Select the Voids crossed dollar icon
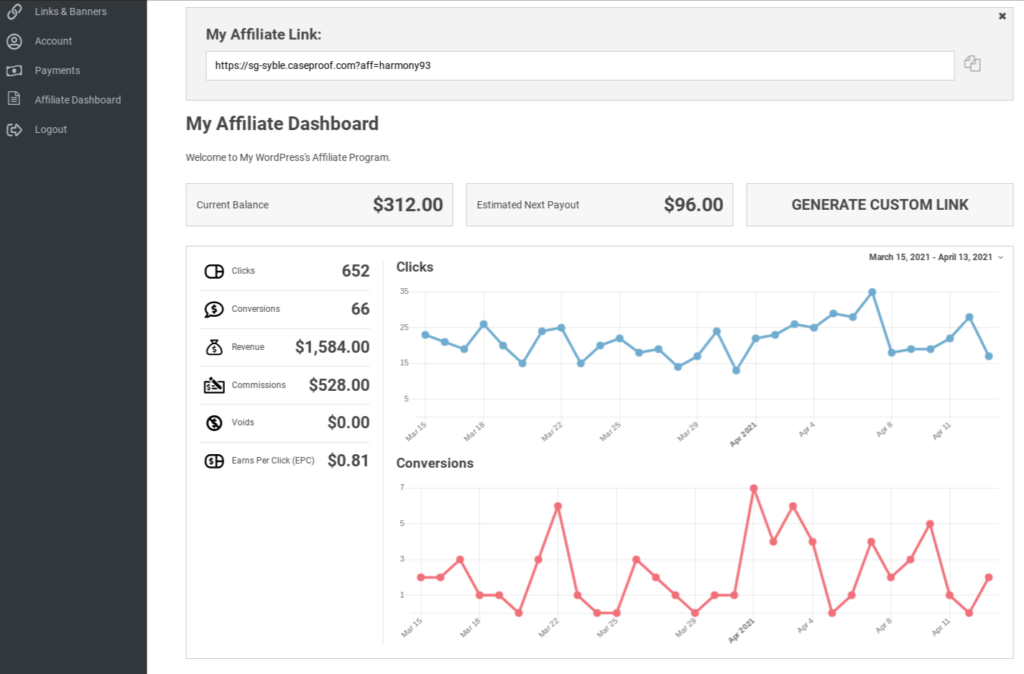 215,422
